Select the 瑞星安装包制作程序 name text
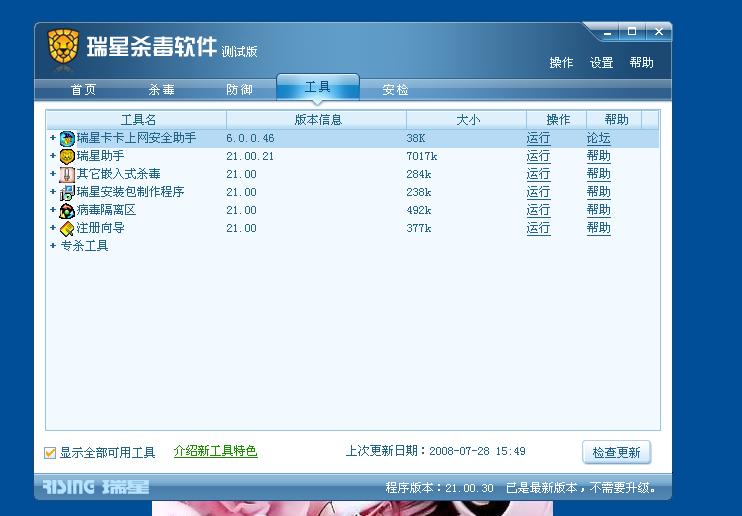 (131, 192)
